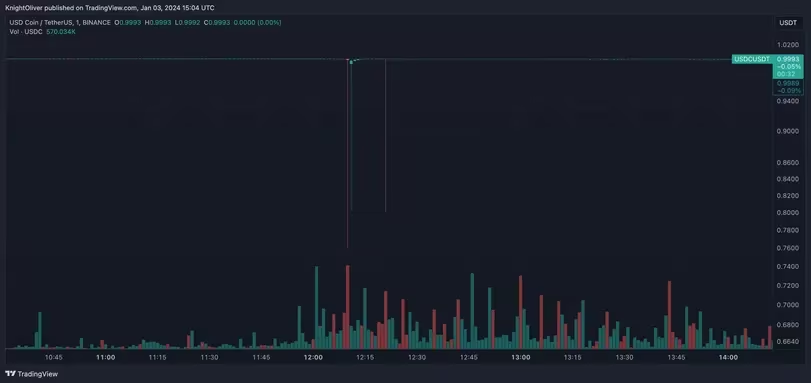Click the 12:15 time axis label
The height and width of the screenshot is (383, 811).
(x=365, y=357)
